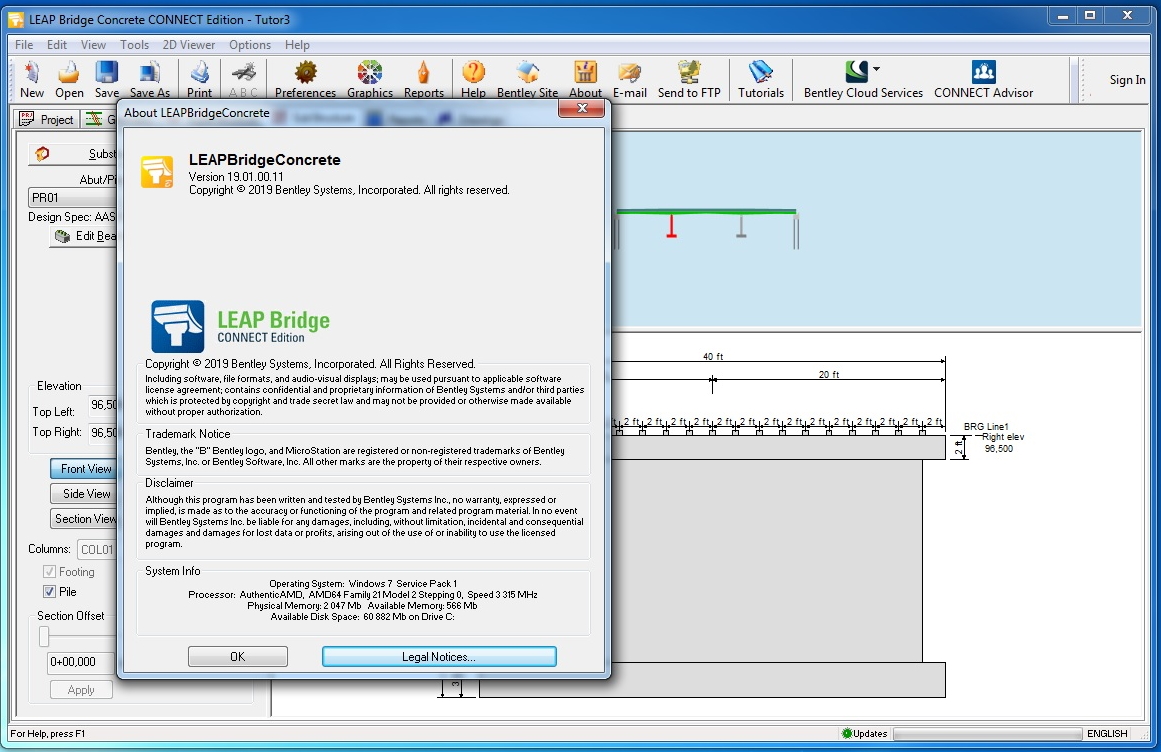Viewport: 1161px width, 752px height.
Task: Print using the Print toolbar icon
Action: click(x=199, y=80)
